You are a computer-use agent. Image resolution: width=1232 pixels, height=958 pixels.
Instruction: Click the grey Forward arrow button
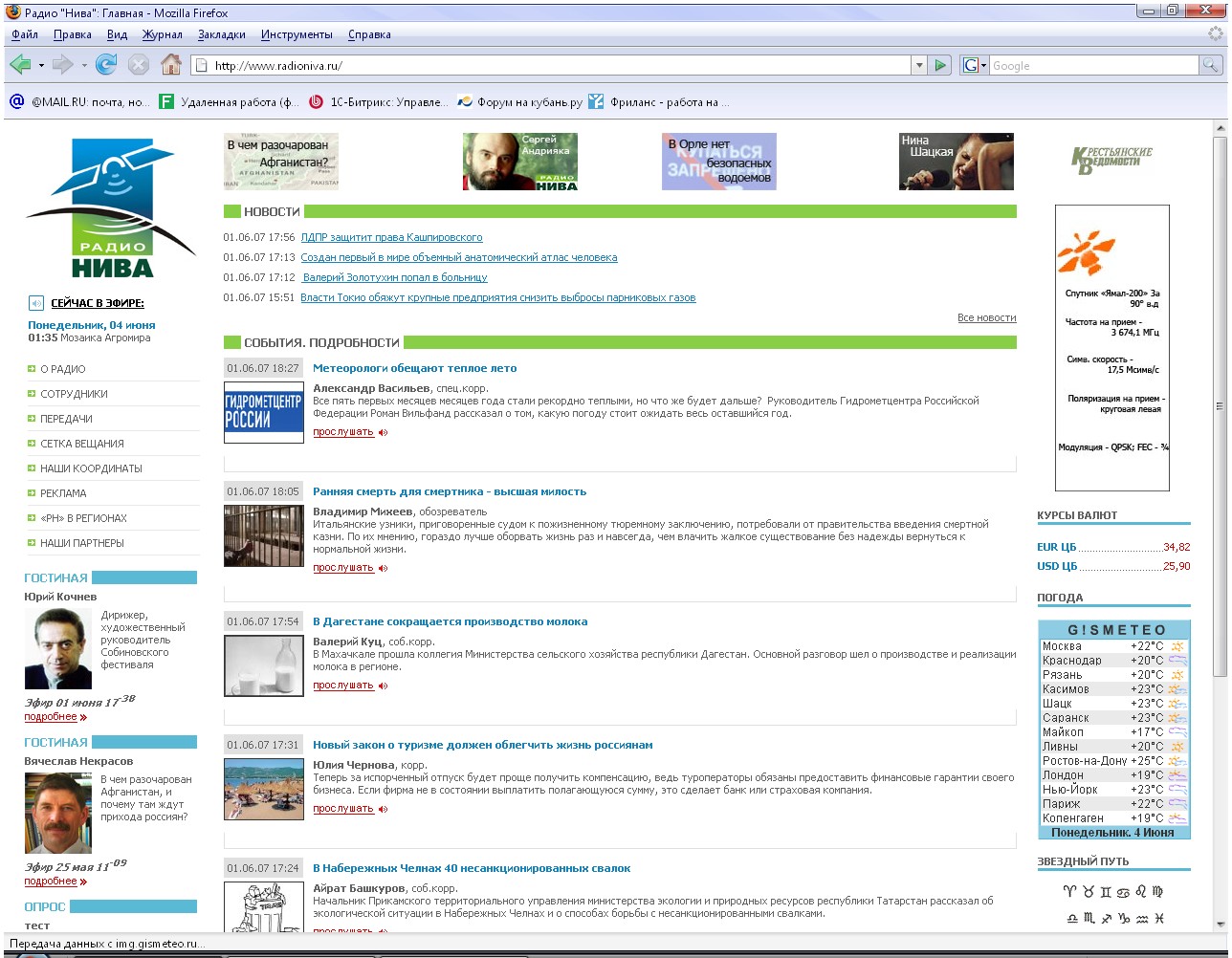click(63, 65)
